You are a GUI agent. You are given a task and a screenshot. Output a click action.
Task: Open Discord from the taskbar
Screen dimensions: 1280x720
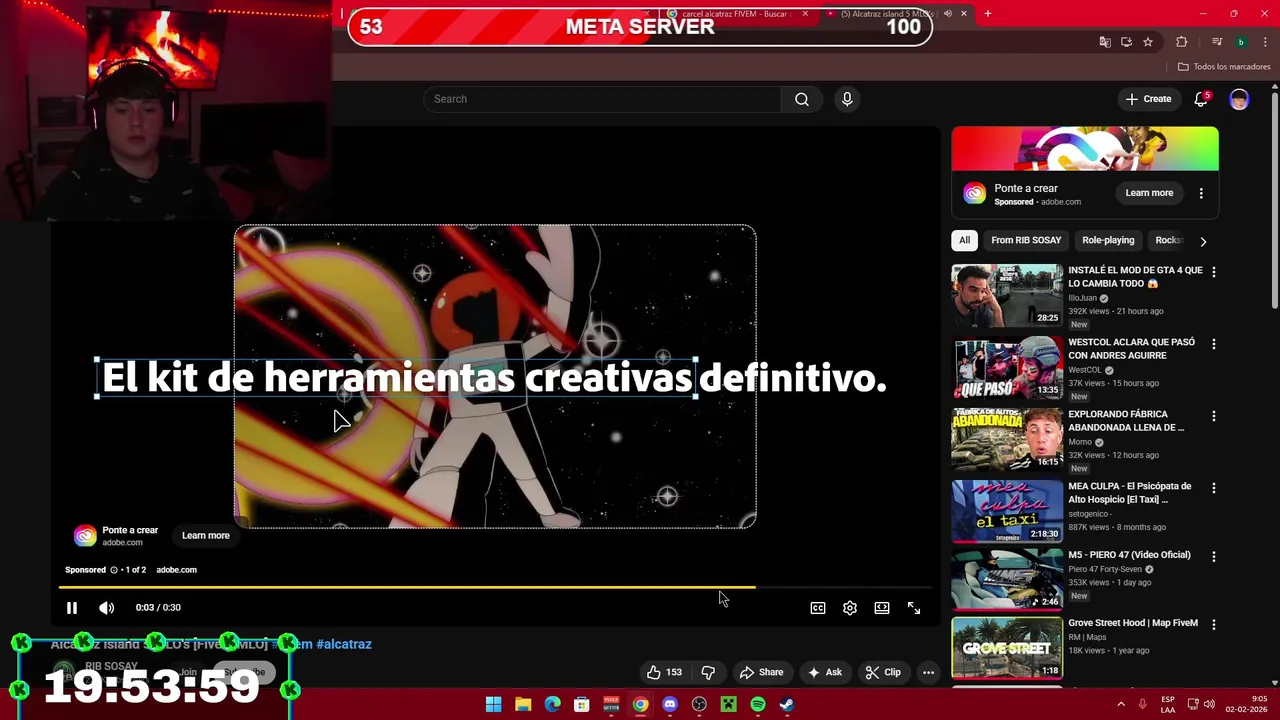pos(670,705)
